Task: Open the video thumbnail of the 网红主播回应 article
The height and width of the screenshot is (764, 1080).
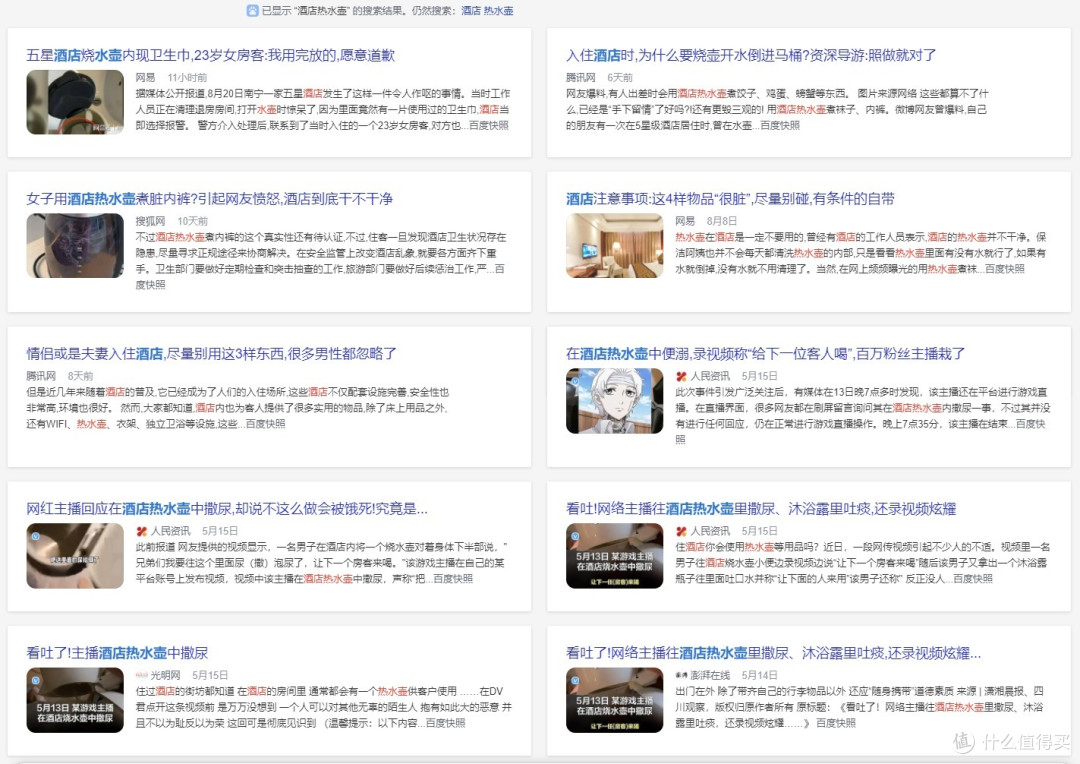Action: (x=75, y=556)
